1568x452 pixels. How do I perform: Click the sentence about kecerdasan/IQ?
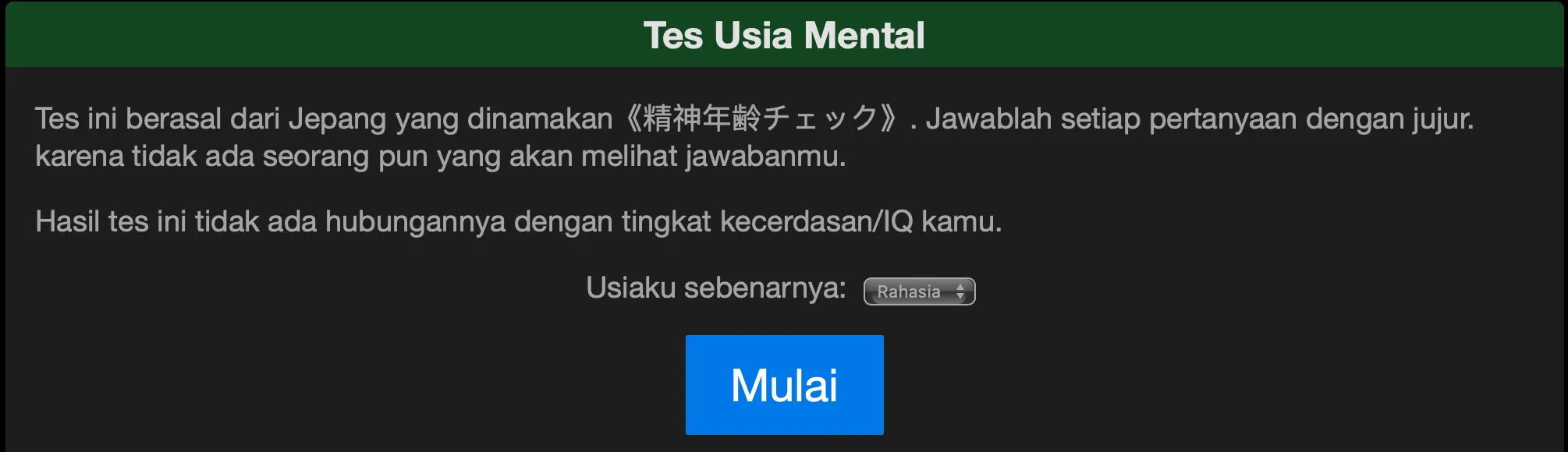coord(519,222)
